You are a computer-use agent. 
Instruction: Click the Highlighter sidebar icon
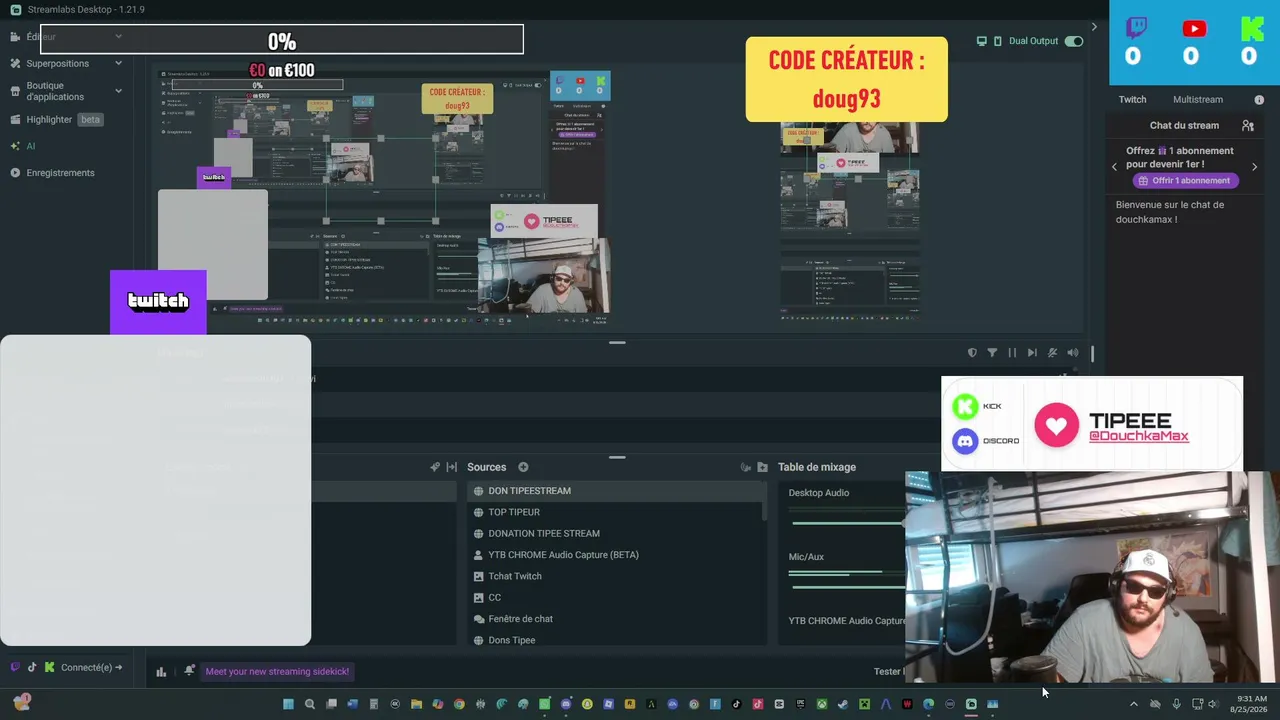[x=15, y=119]
